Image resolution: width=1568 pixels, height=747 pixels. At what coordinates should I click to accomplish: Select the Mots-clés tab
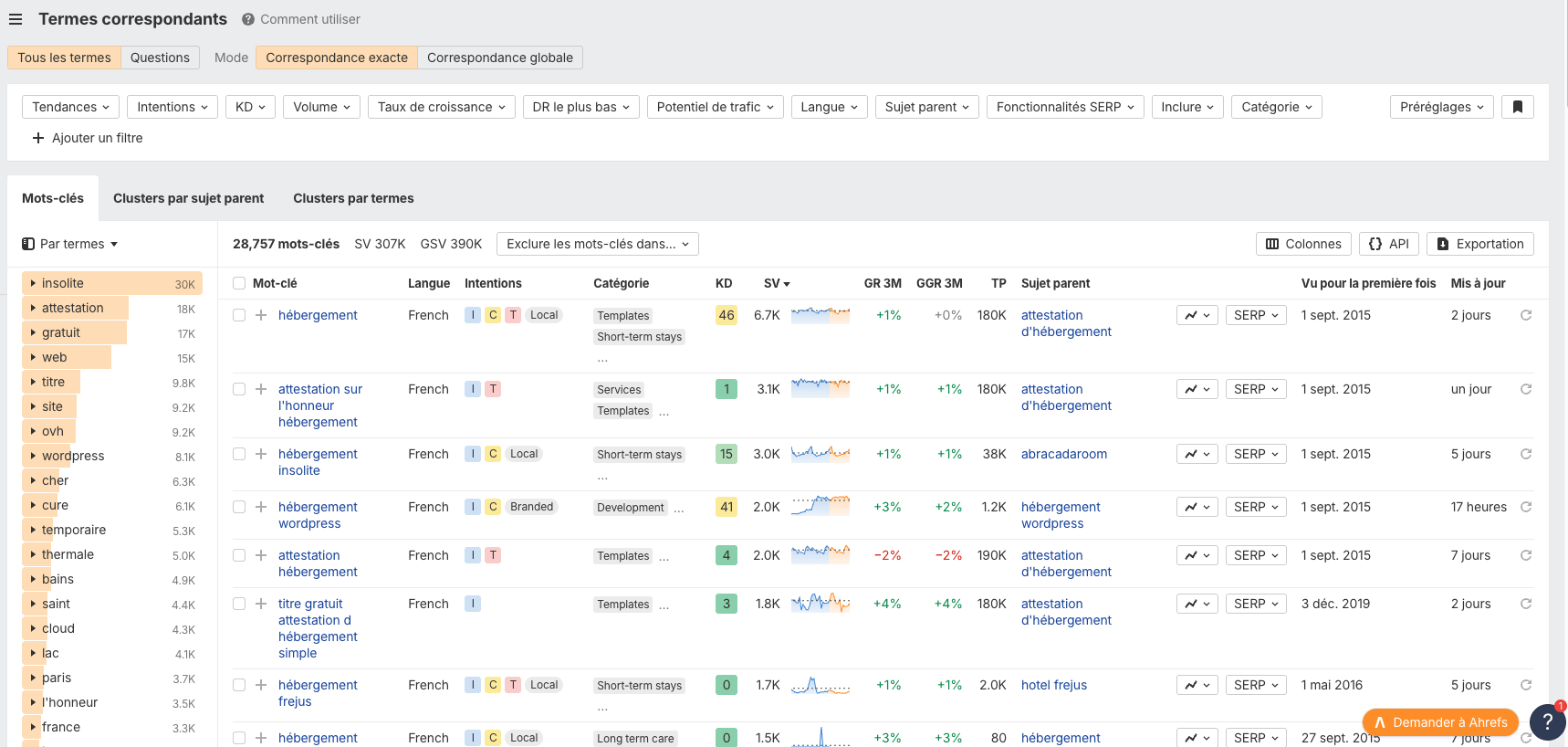[x=53, y=198]
